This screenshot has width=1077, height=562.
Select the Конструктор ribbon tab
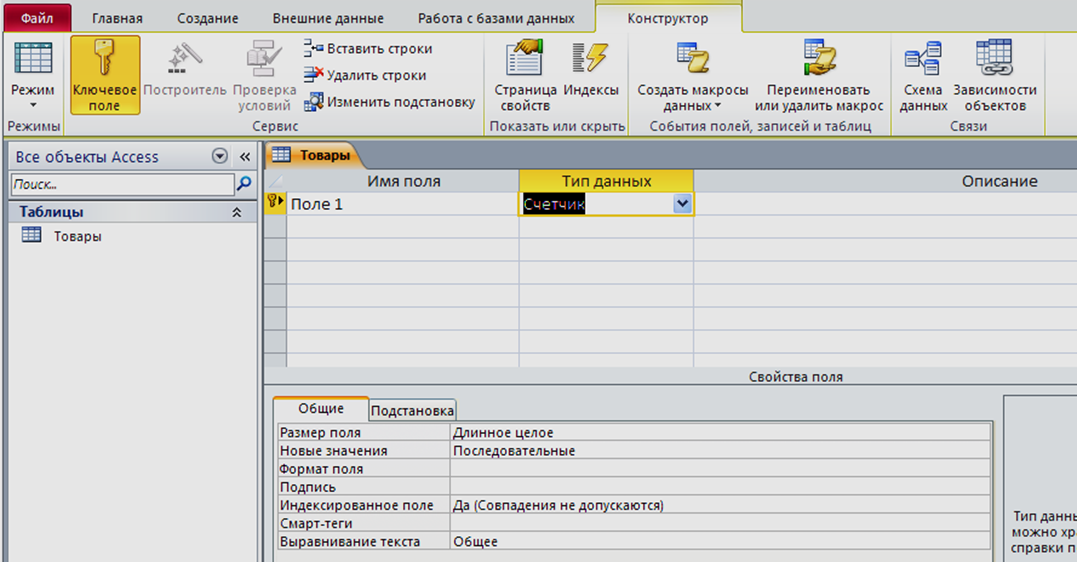(668, 19)
